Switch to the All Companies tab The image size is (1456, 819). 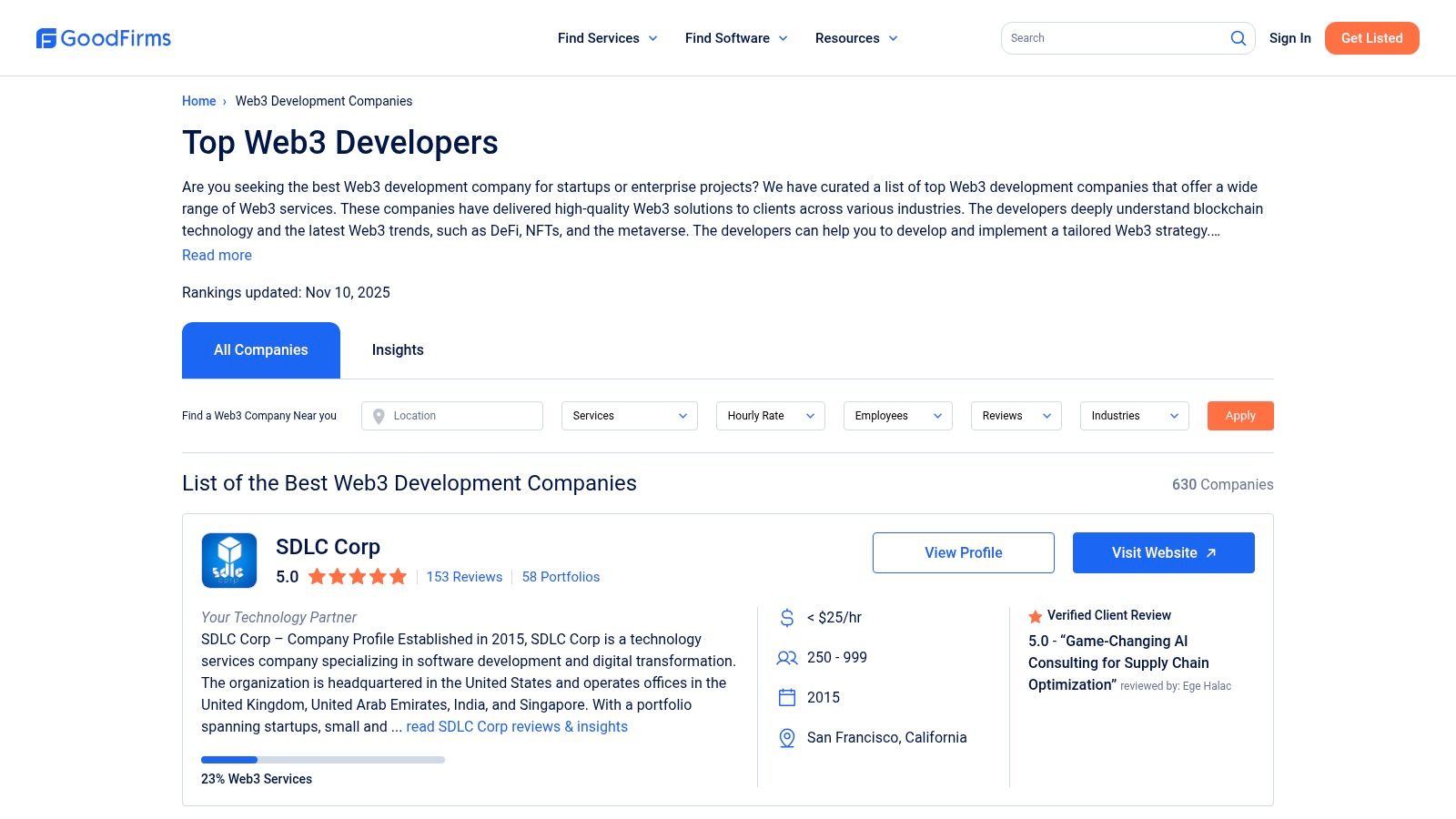pos(261,350)
